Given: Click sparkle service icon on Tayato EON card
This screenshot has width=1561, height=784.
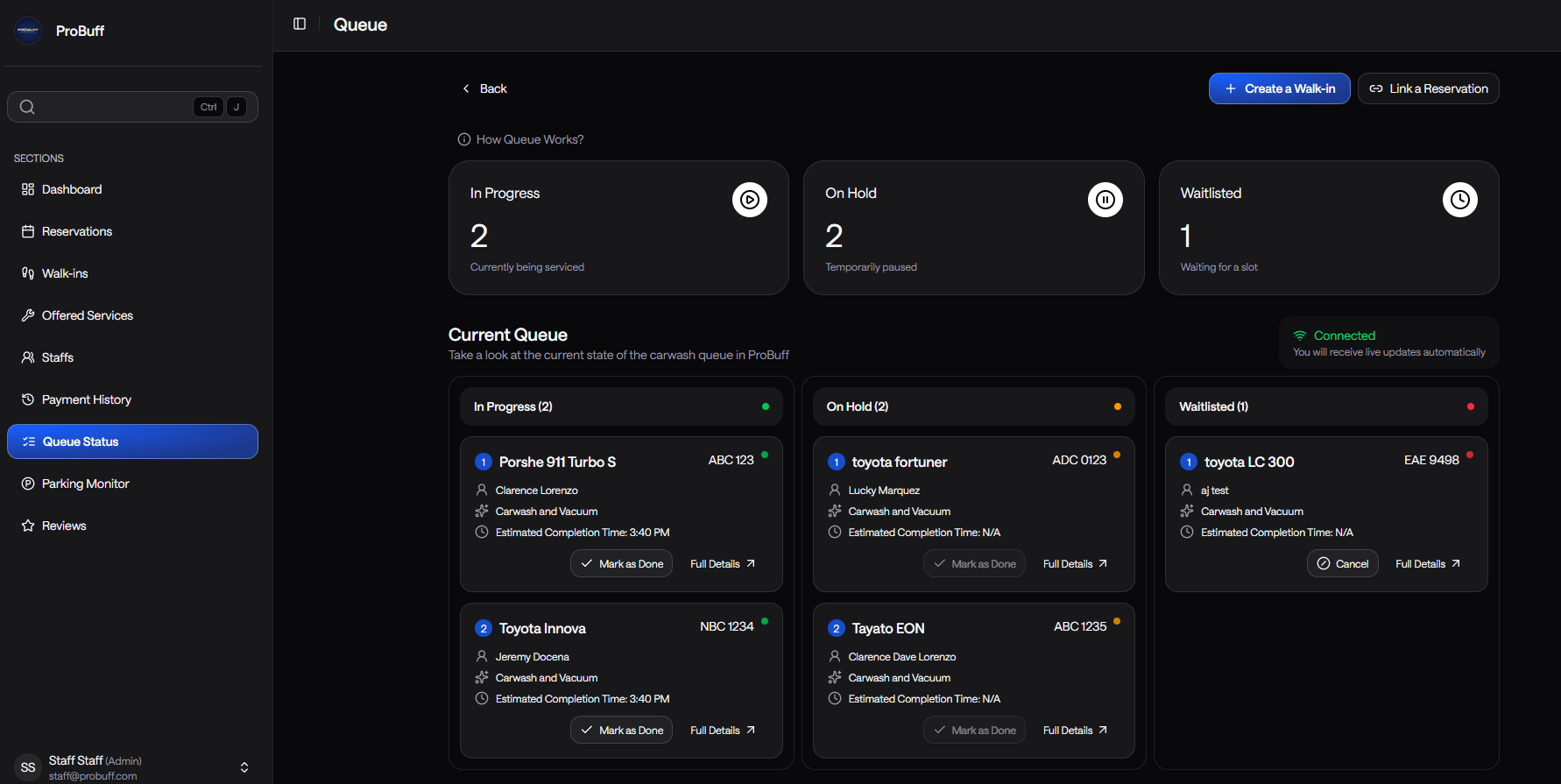Looking at the screenshot, I should tap(835, 677).
